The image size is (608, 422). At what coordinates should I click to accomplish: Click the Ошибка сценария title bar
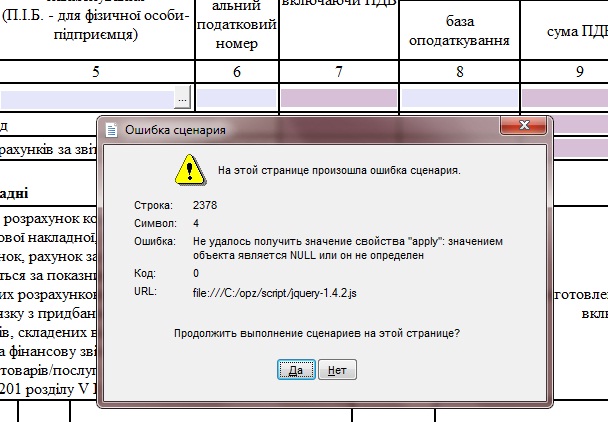pos(300,130)
